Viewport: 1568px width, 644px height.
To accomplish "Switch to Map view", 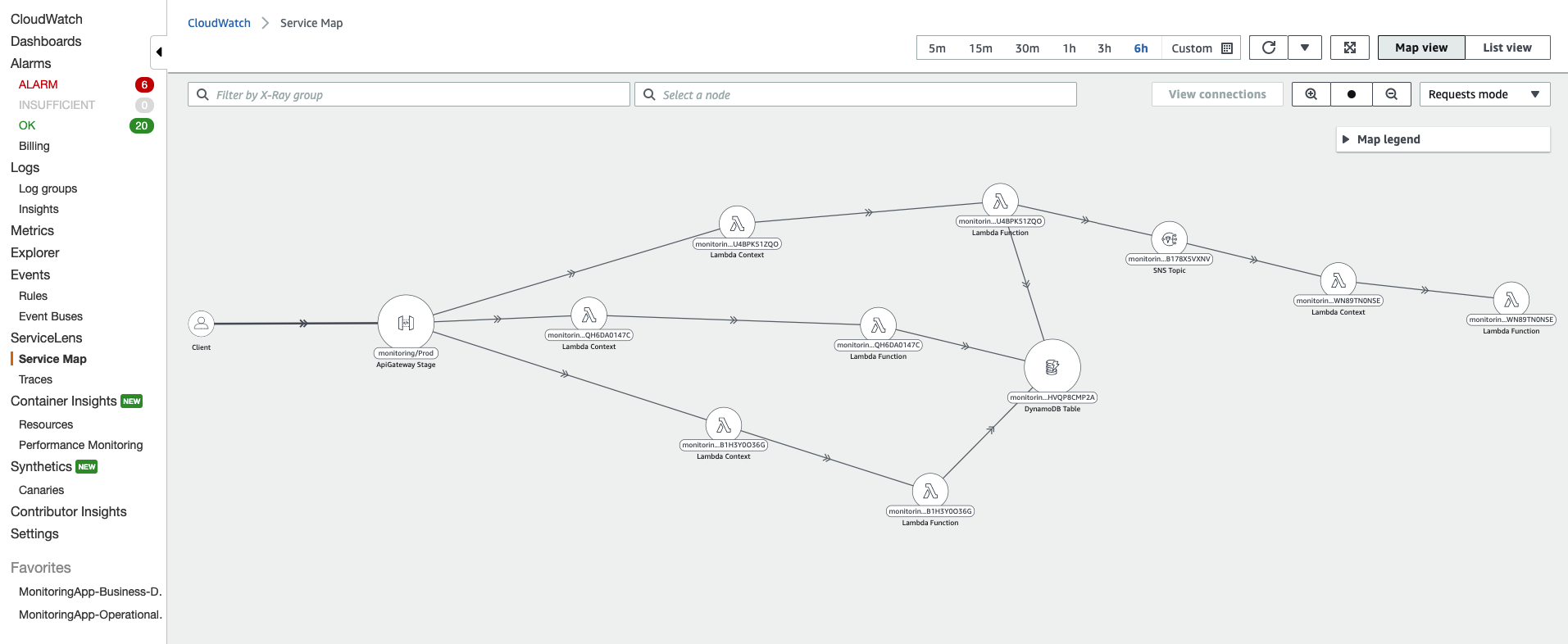I will (x=1421, y=48).
